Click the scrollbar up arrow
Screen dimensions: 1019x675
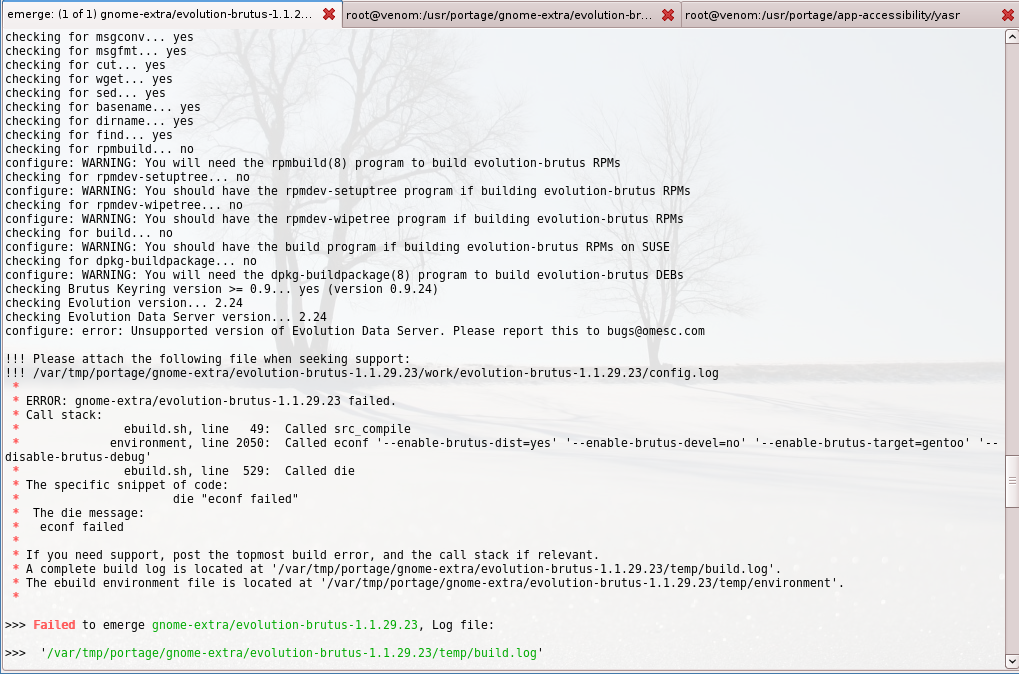(1011, 37)
